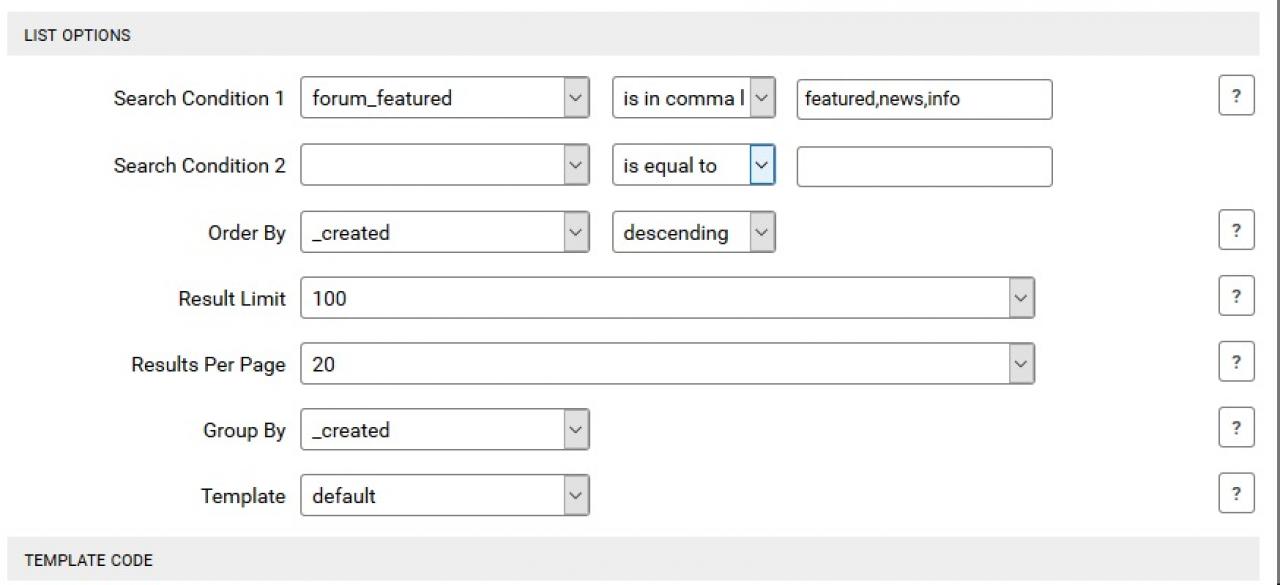The image size is (1280, 585).
Task: Expand the Order By _created dropdown
Action: [444, 233]
